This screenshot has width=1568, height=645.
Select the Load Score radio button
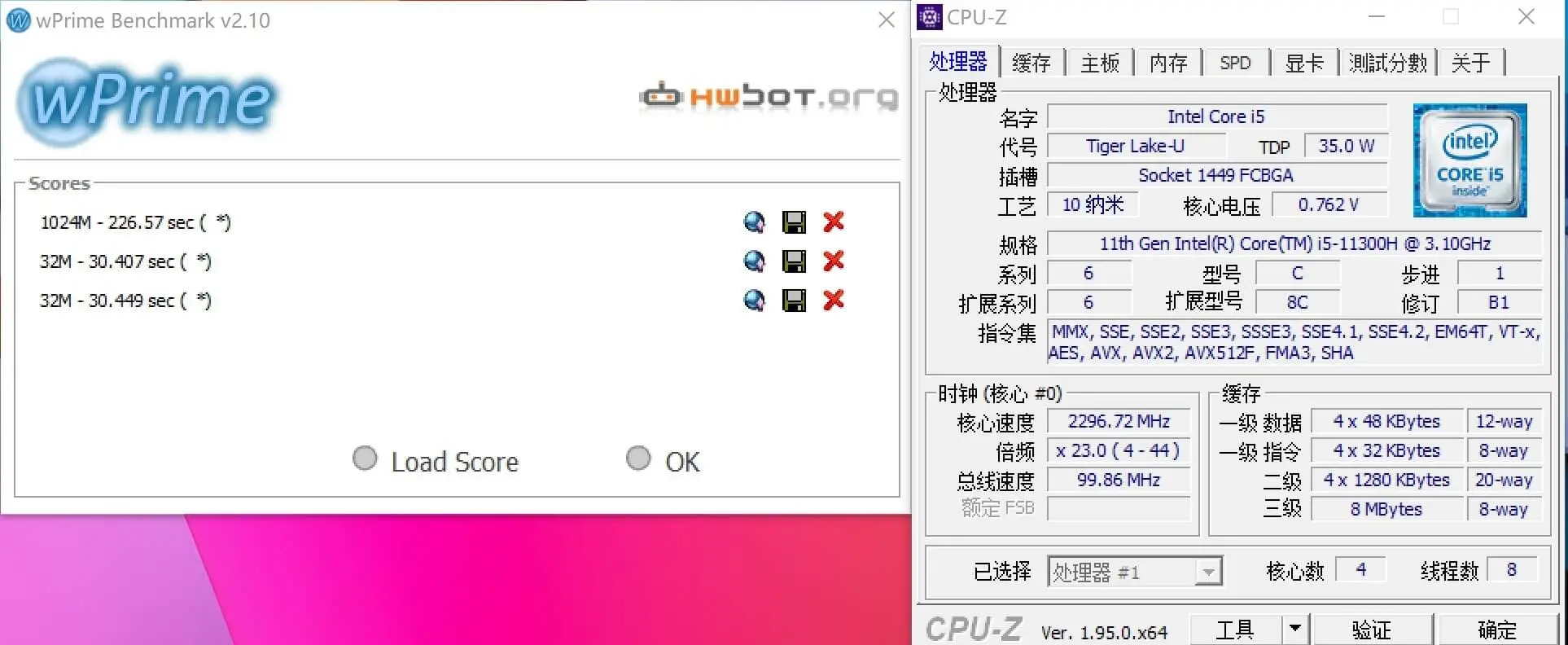tap(365, 459)
